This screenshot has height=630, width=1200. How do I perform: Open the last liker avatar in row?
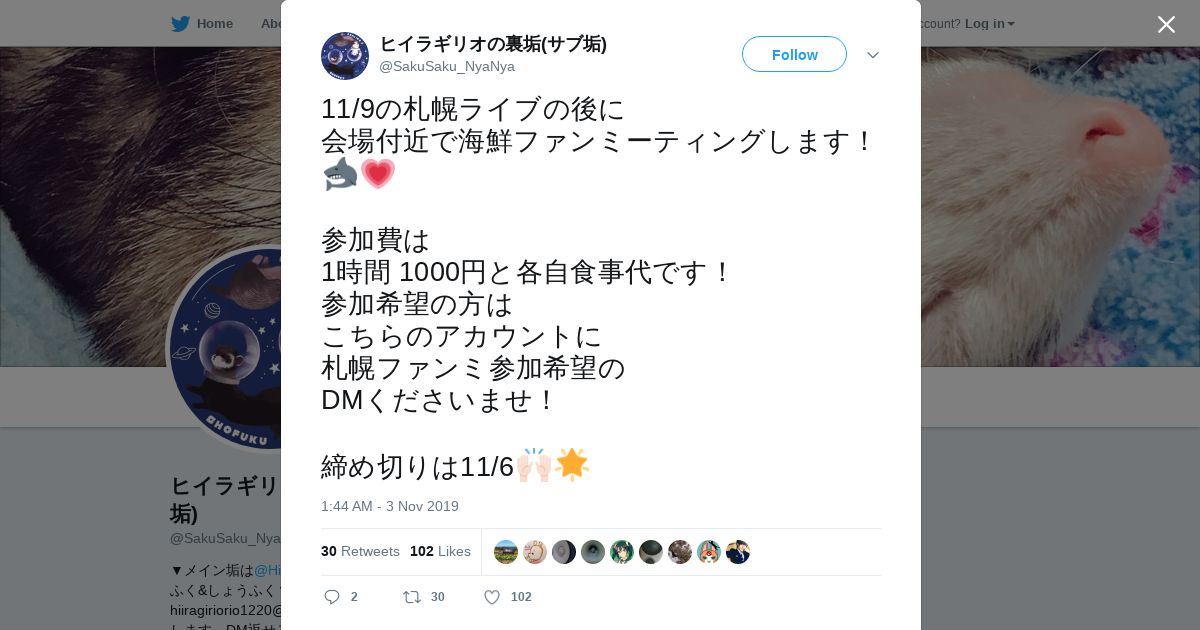click(738, 552)
